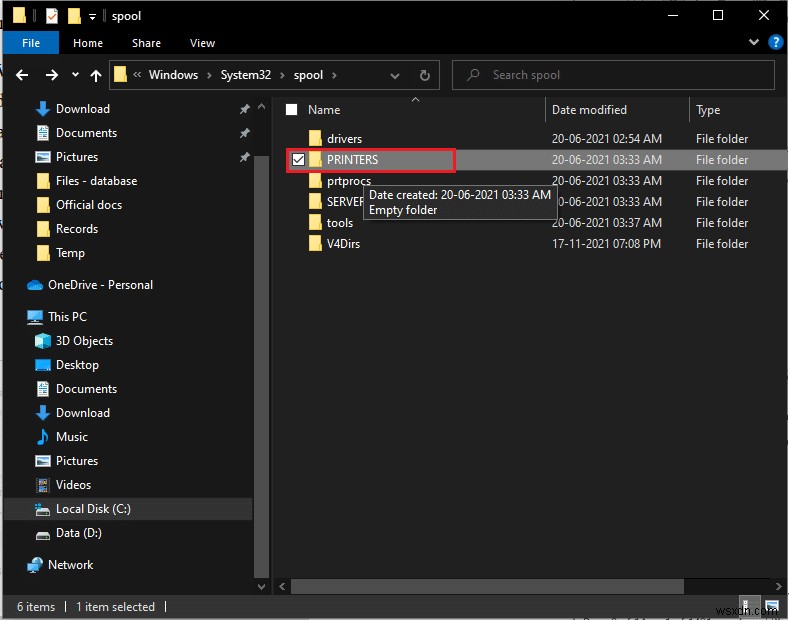Click the New folder icon in the title bar
789x621 pixels.
click(74, 16)
